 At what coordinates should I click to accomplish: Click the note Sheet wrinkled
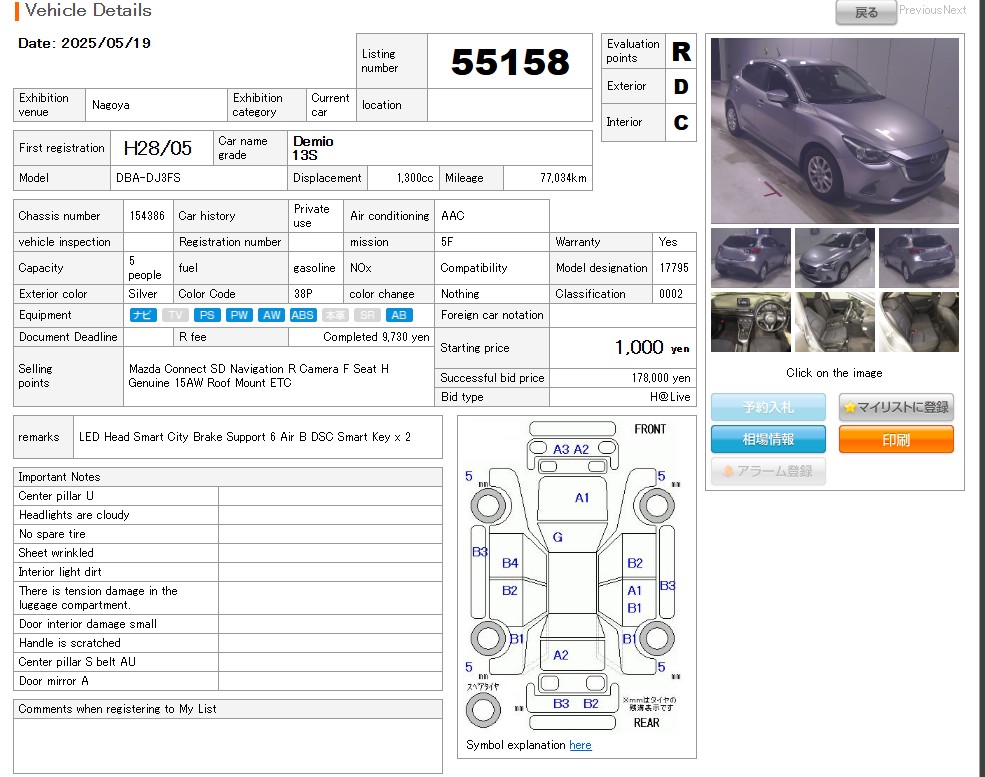tap(56, 553)
